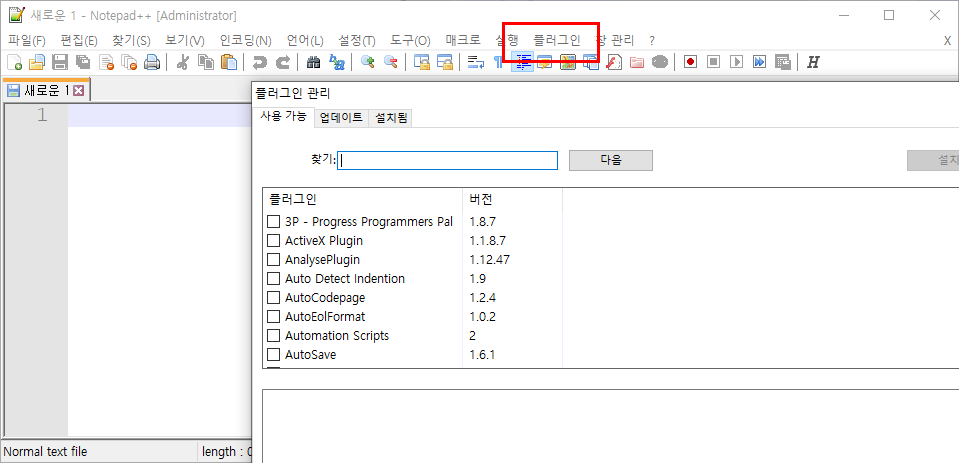Cut selection with the scissors icon
Screen dimensions: 959x463
tap(182, 62)
